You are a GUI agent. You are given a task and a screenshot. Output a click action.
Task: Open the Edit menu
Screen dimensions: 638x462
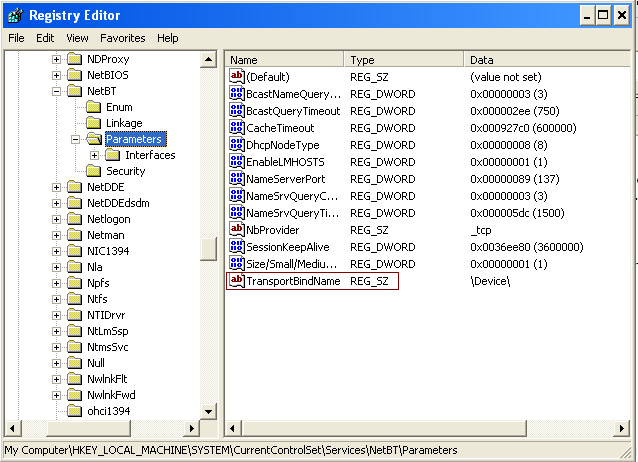click(45, 38)
